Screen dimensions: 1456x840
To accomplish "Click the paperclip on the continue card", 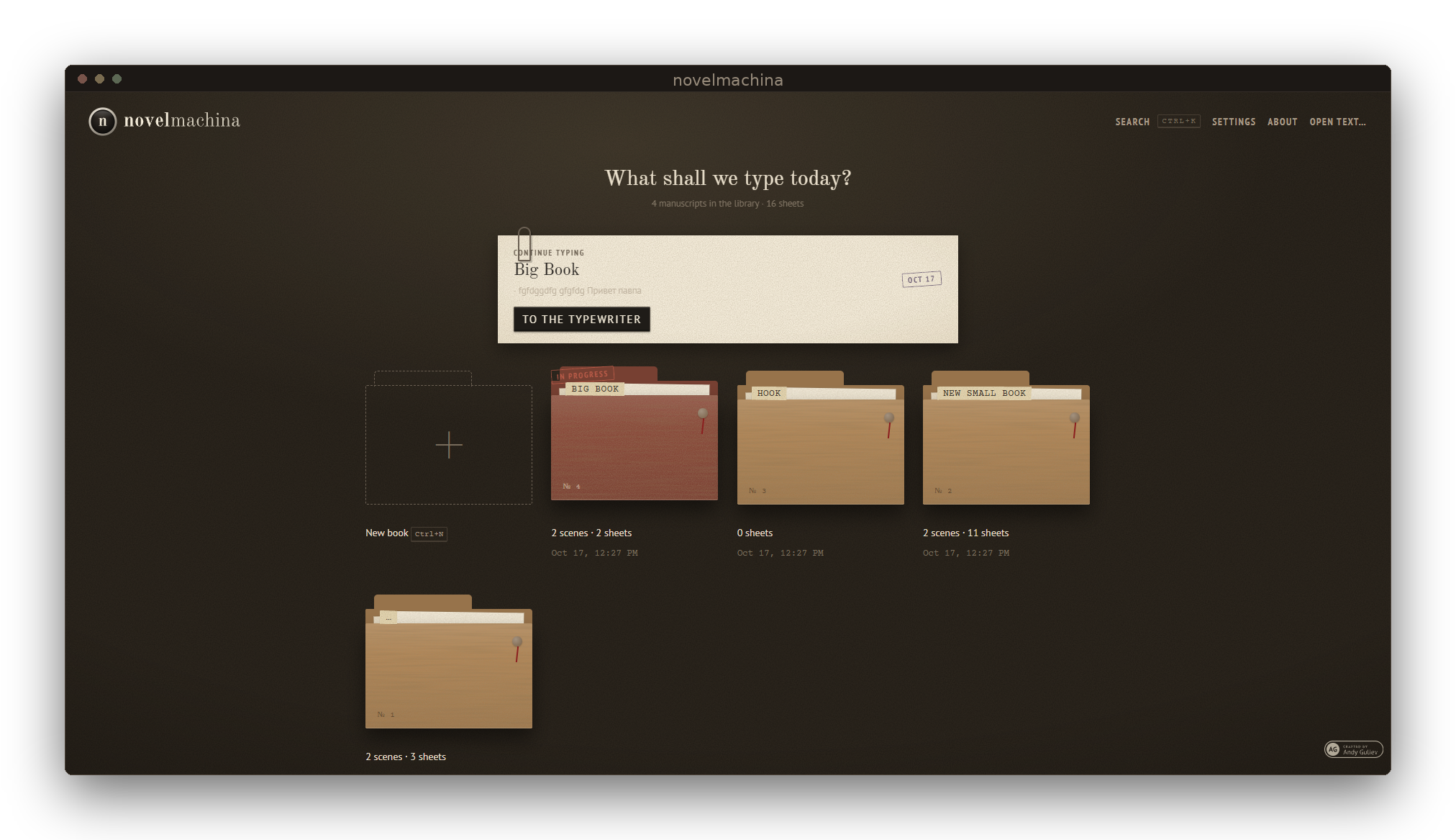I will 524,243.
